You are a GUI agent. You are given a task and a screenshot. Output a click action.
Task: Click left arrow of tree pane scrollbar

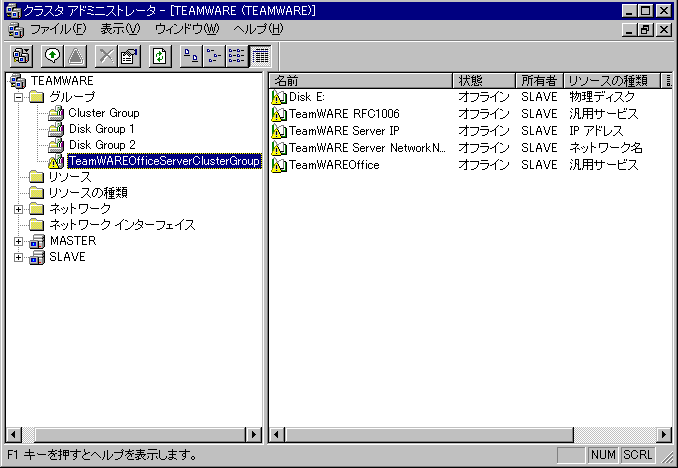(14, 435)
